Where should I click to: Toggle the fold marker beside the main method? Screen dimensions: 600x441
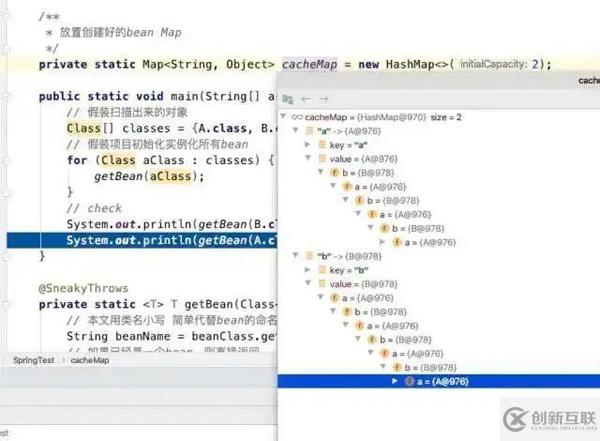tap(7, 96)
